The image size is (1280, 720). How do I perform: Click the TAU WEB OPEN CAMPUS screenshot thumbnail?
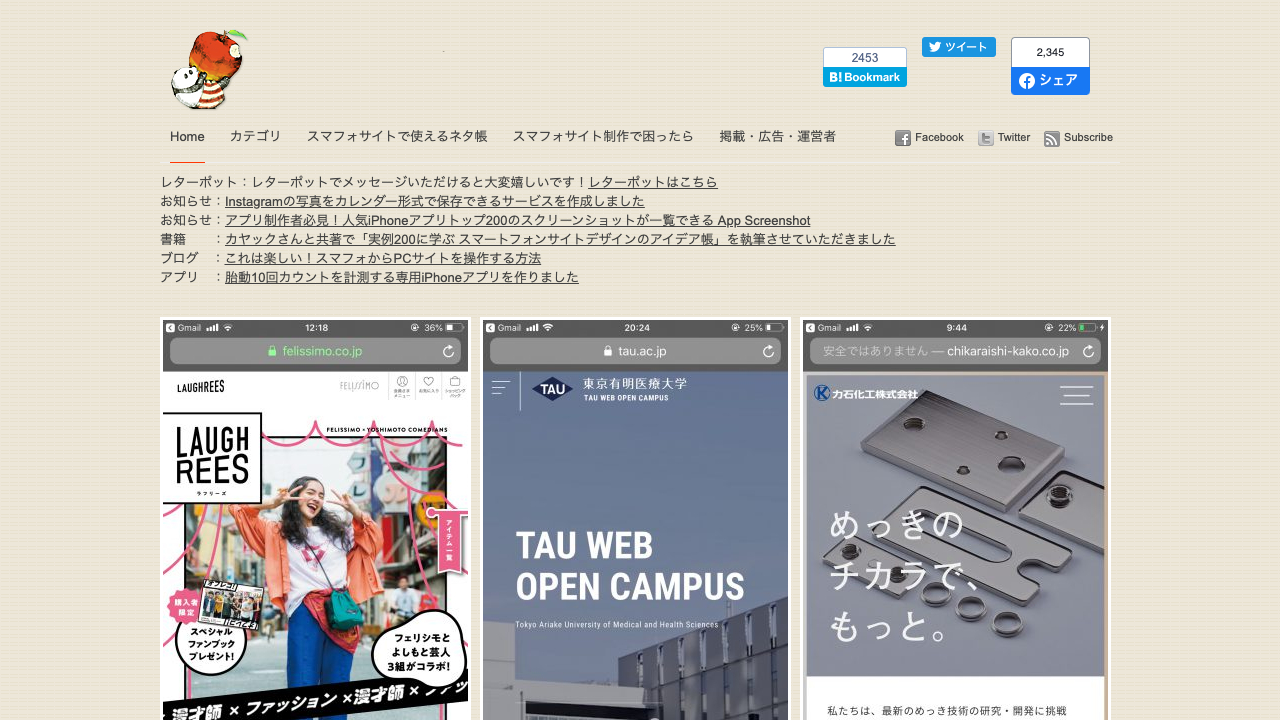coord(634,520)
